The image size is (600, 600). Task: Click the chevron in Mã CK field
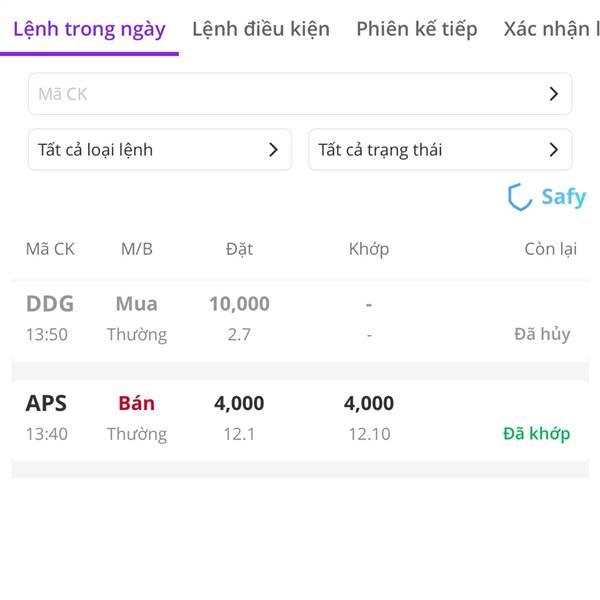(x=553, y=94)
